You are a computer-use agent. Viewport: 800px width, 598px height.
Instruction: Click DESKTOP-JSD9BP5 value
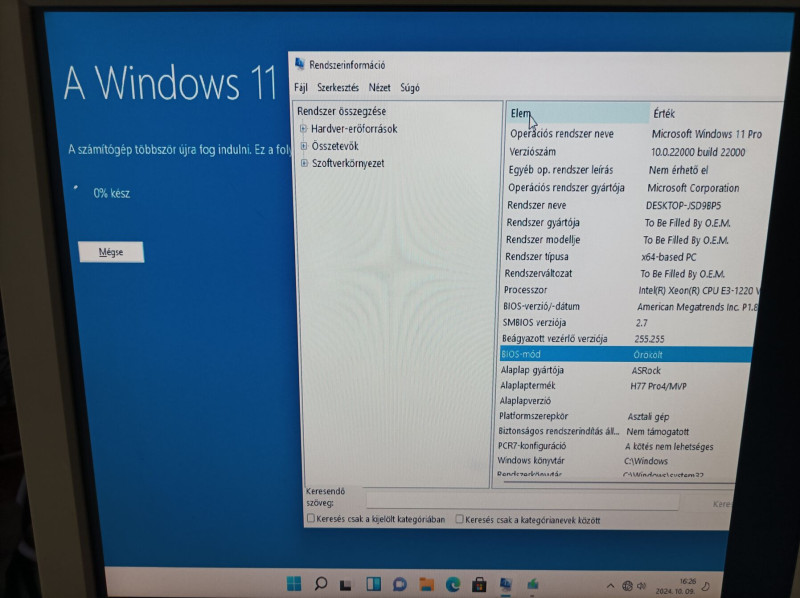[x=683, y=206]
